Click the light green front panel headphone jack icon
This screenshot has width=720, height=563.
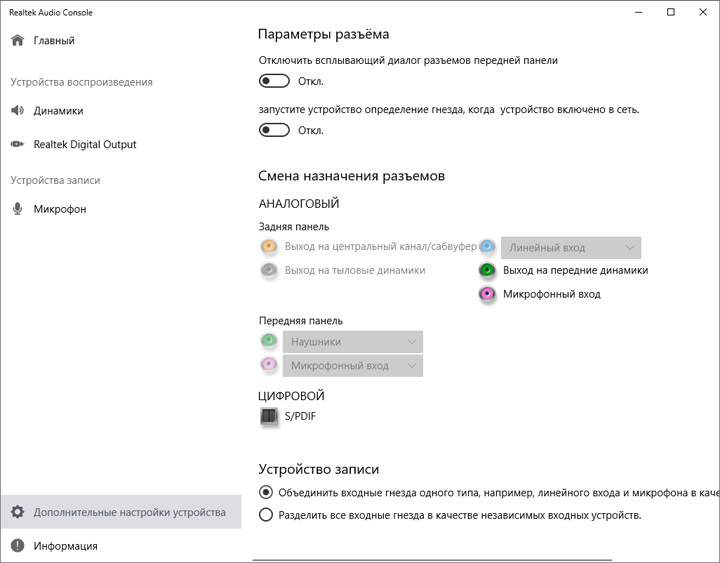pyautogui.click(x=268, y=341)
